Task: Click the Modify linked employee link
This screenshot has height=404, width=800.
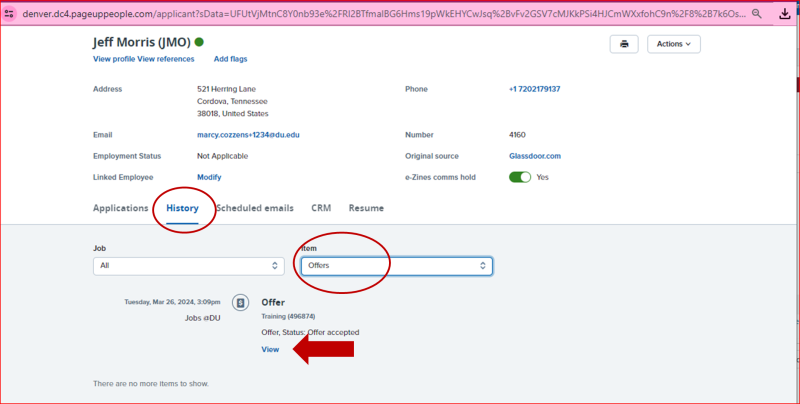Action: [209, 177]
